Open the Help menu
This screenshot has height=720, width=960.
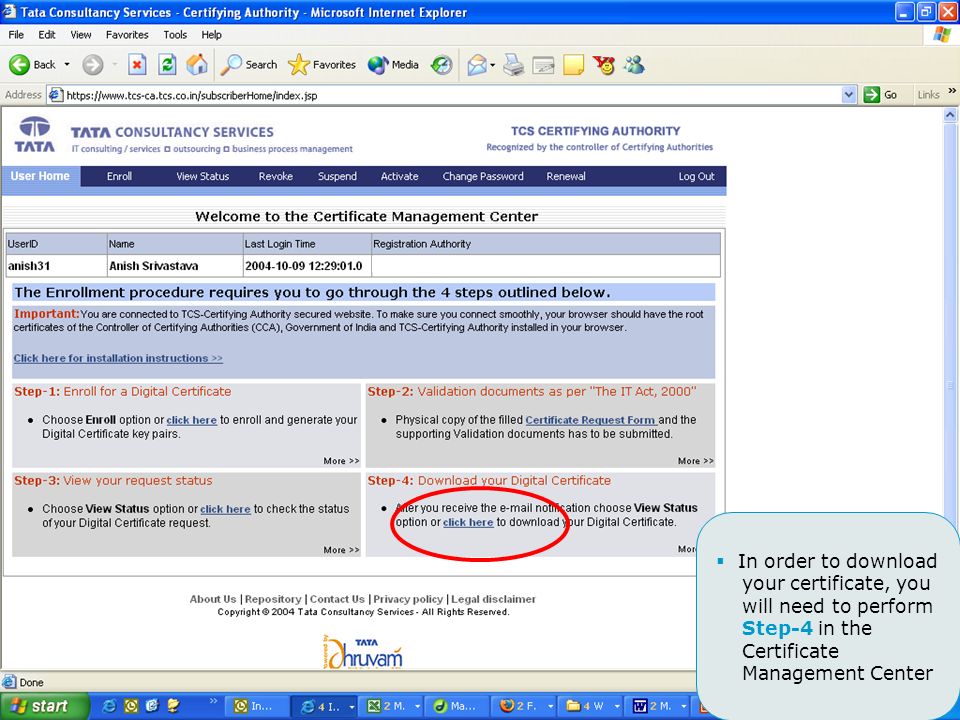click(x=211, y=35)
